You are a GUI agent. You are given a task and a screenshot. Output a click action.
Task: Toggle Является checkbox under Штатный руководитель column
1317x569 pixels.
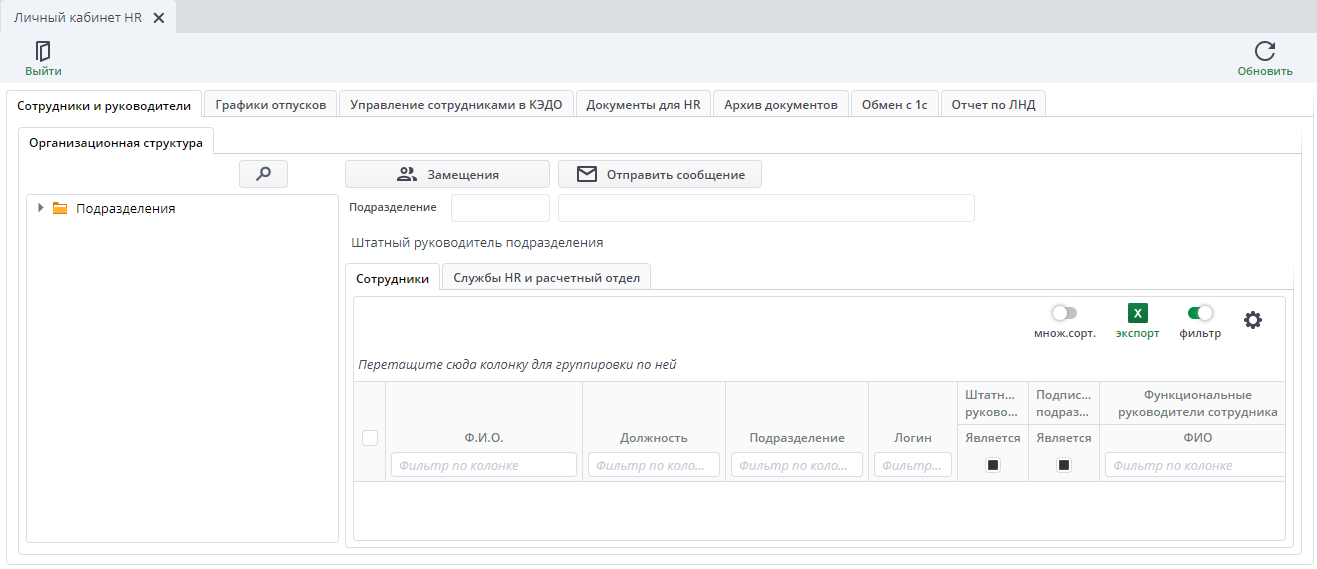(993, 464)
